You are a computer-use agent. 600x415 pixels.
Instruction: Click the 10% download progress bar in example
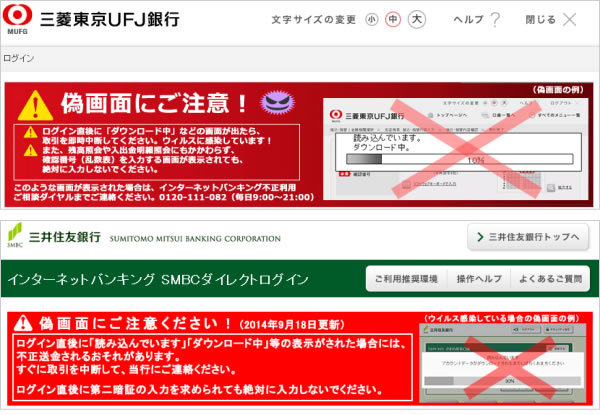click(x=460, y=159)
